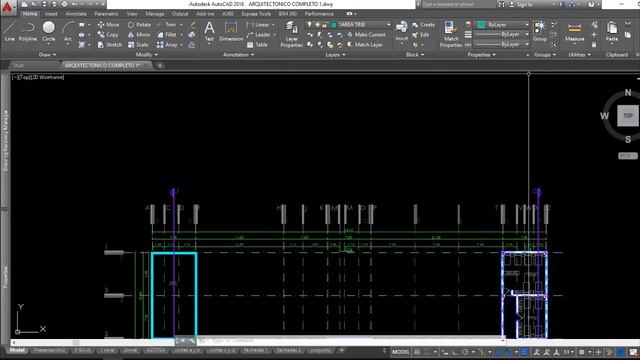Activate the Stretch command
Viewport: 640px width, 360px height.
coord(109,44)
